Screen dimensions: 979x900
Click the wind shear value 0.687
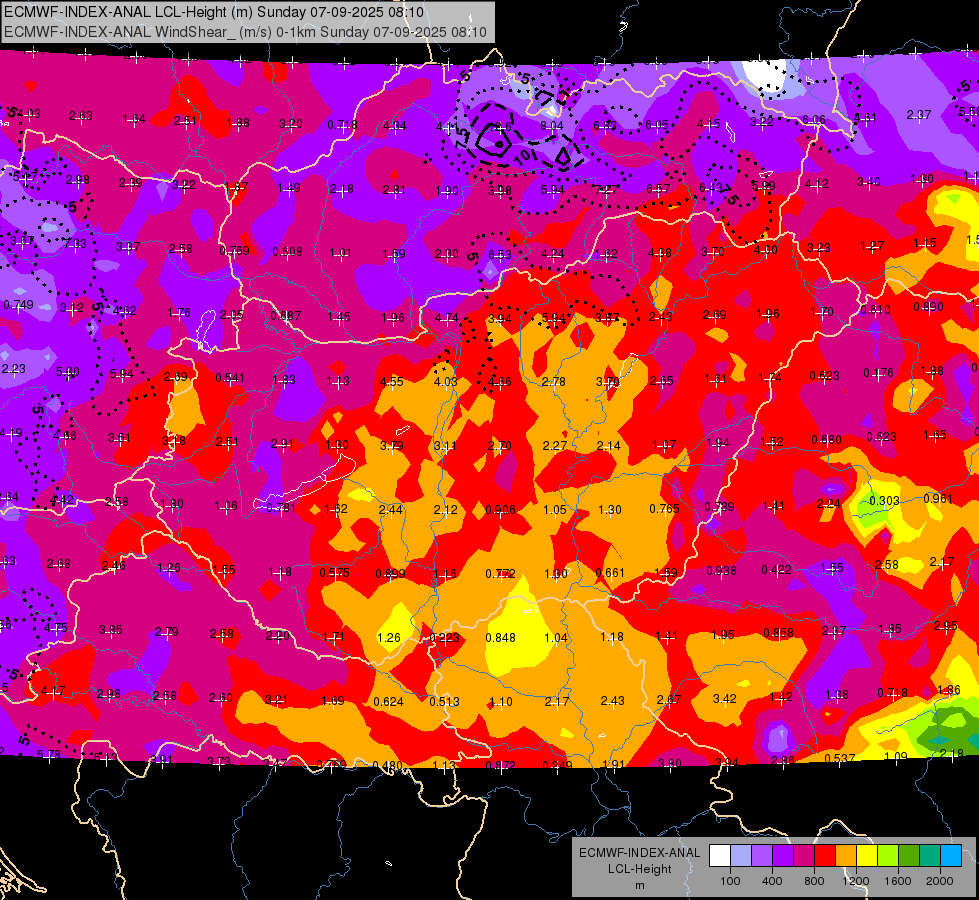click(x=285, y=316)
